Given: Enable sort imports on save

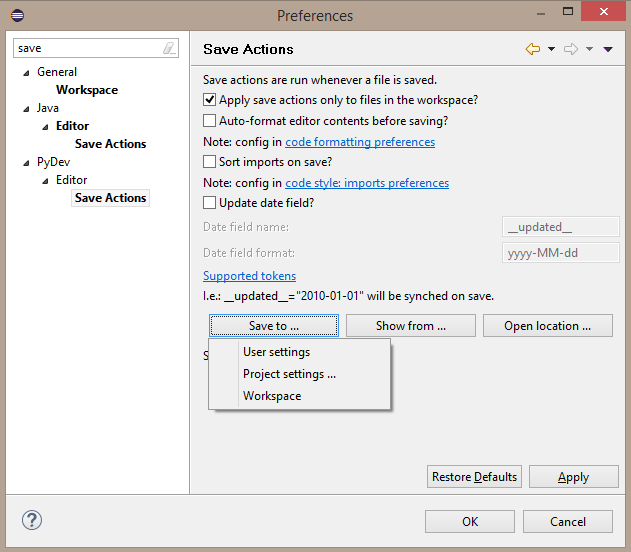Looking at the screenshot, I should tap(209, 162).
